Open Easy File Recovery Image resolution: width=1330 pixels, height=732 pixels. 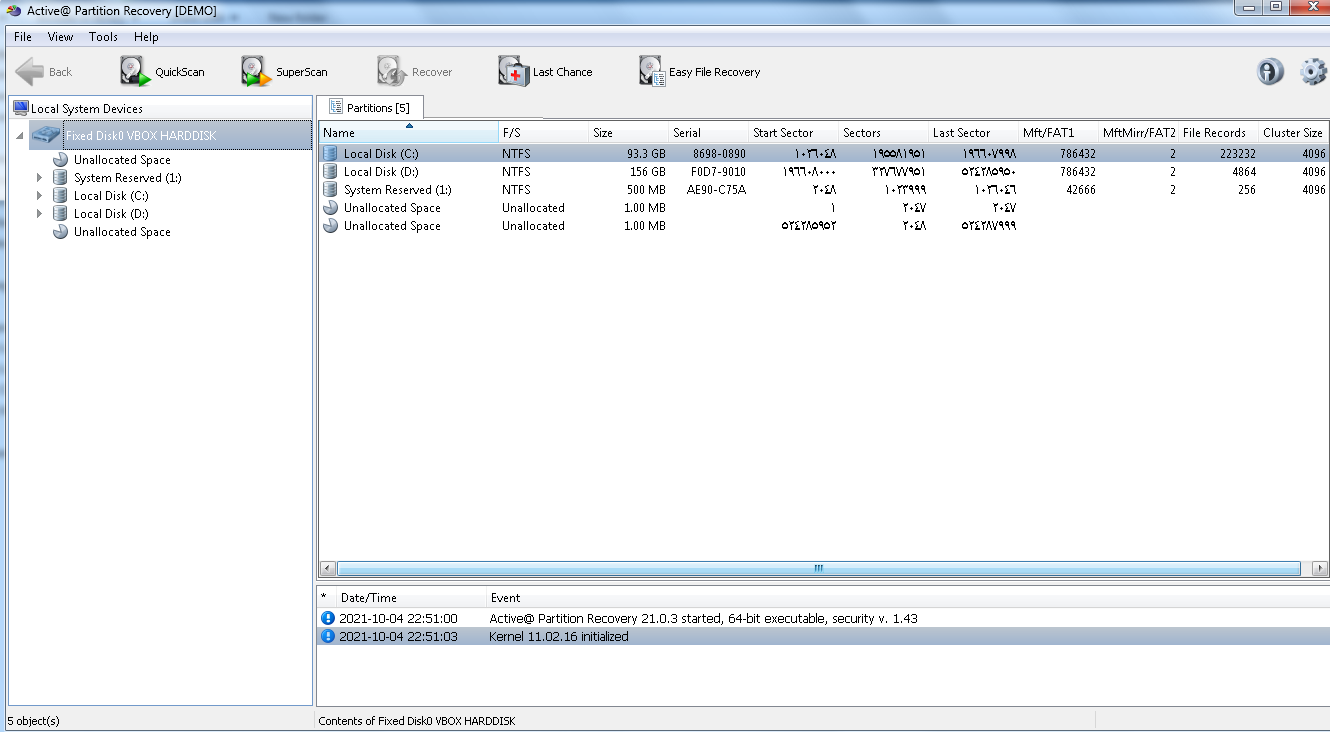coord(700,72)
